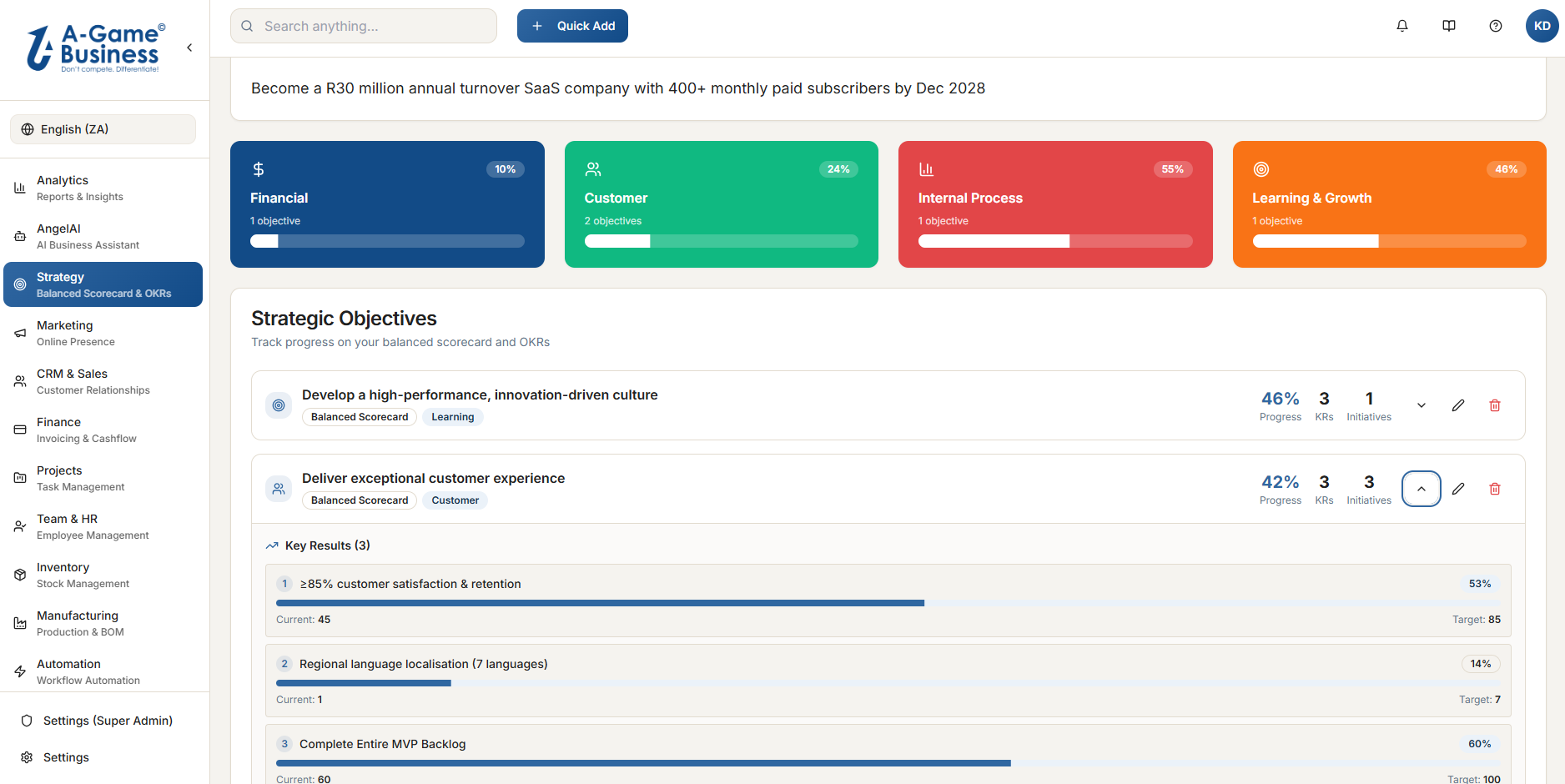Open Finance Invoicing & Cashflow

point(103,430)
